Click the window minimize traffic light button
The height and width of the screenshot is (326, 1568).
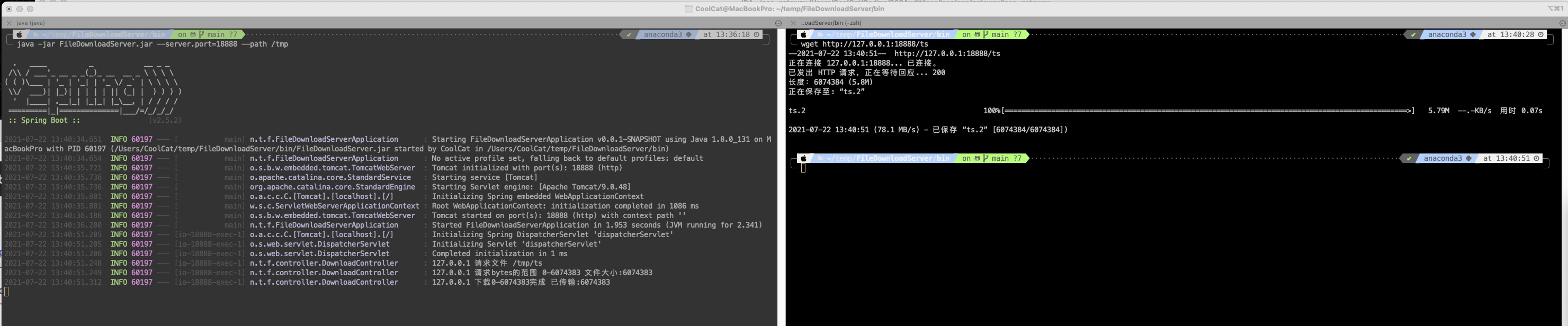pos(20,9)
